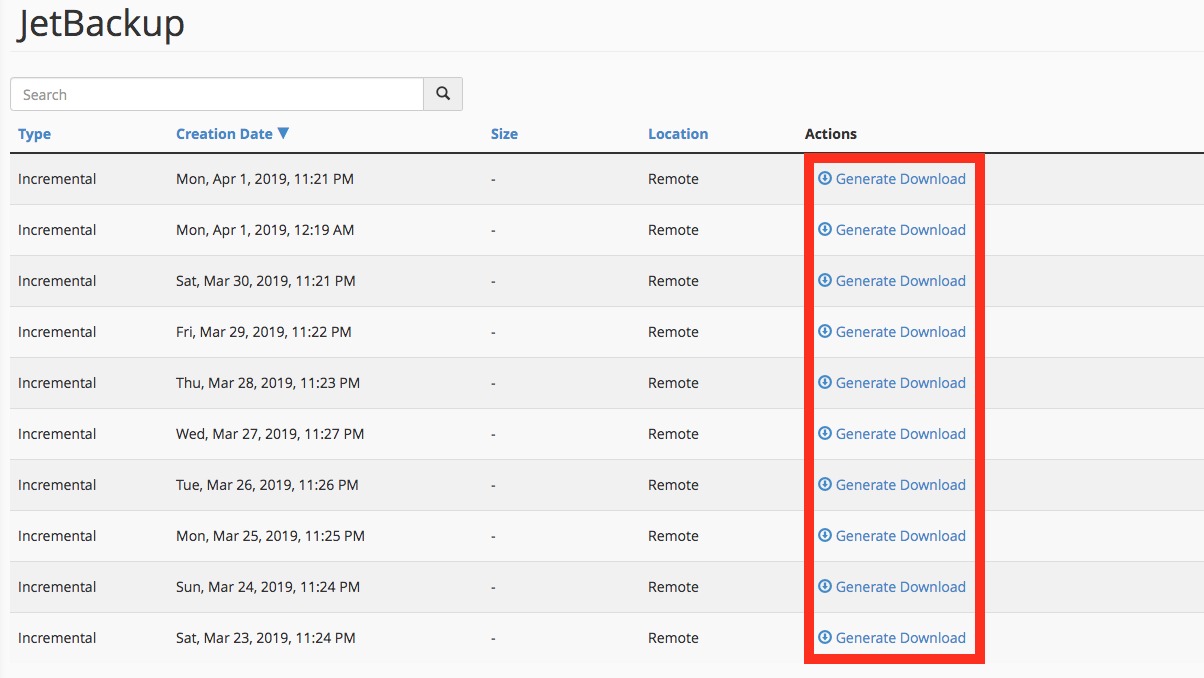Click the download icon for Mar 26 backup
This screenshot has height=678, width=1204.
coord(825,484)
